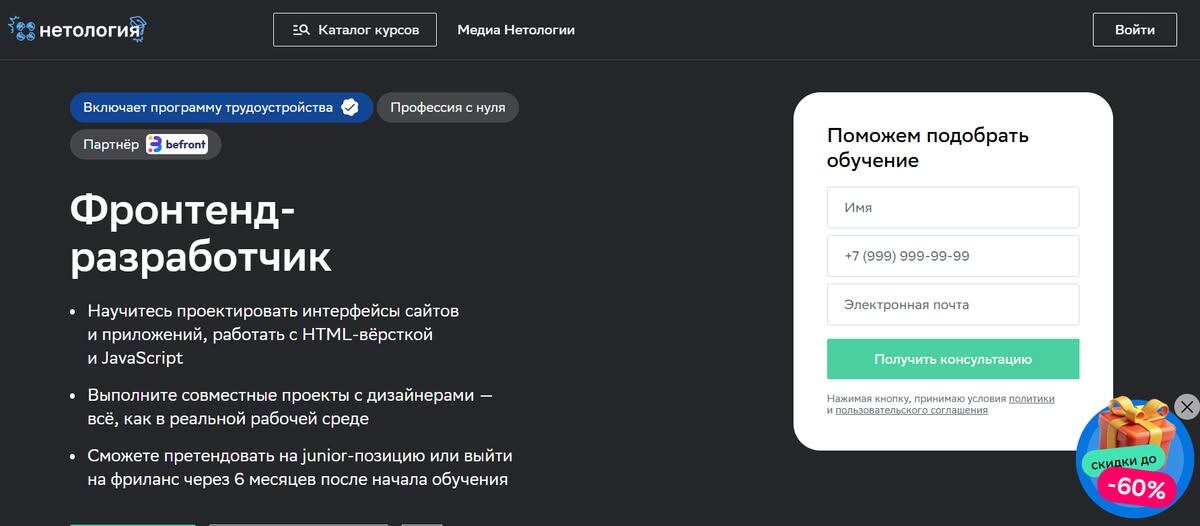
Task: Click the pink -60% discount label
Action: click(x=1136, y=489)
